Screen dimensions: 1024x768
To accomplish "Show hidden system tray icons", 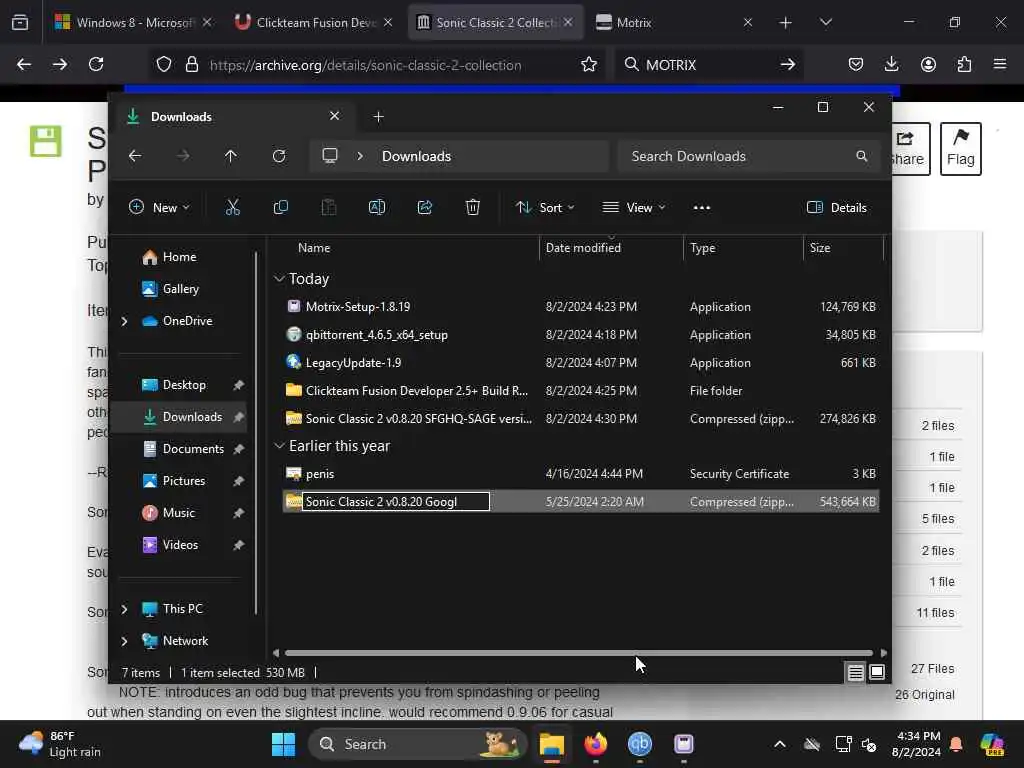I will [x=780, y=744].
